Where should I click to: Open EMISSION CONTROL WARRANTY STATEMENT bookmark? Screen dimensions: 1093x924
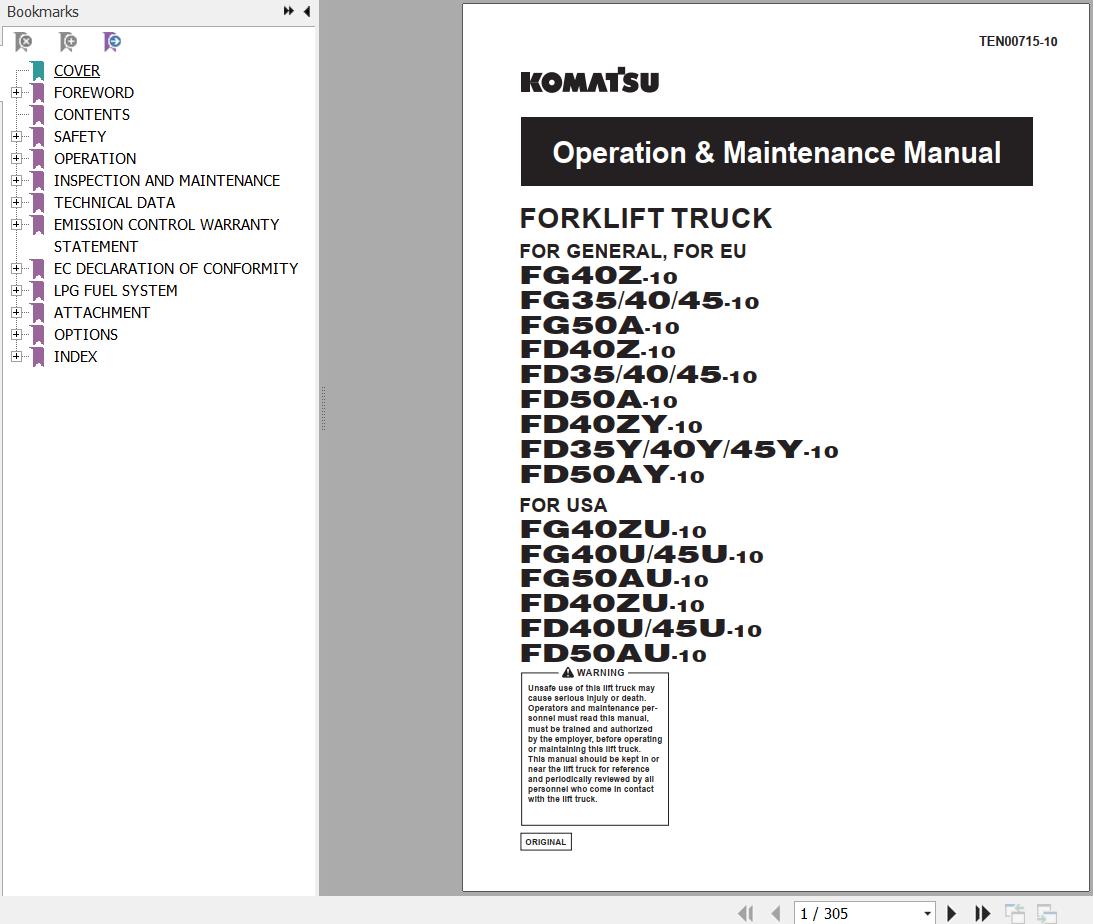pyautogui.click(x=166, y=236)
